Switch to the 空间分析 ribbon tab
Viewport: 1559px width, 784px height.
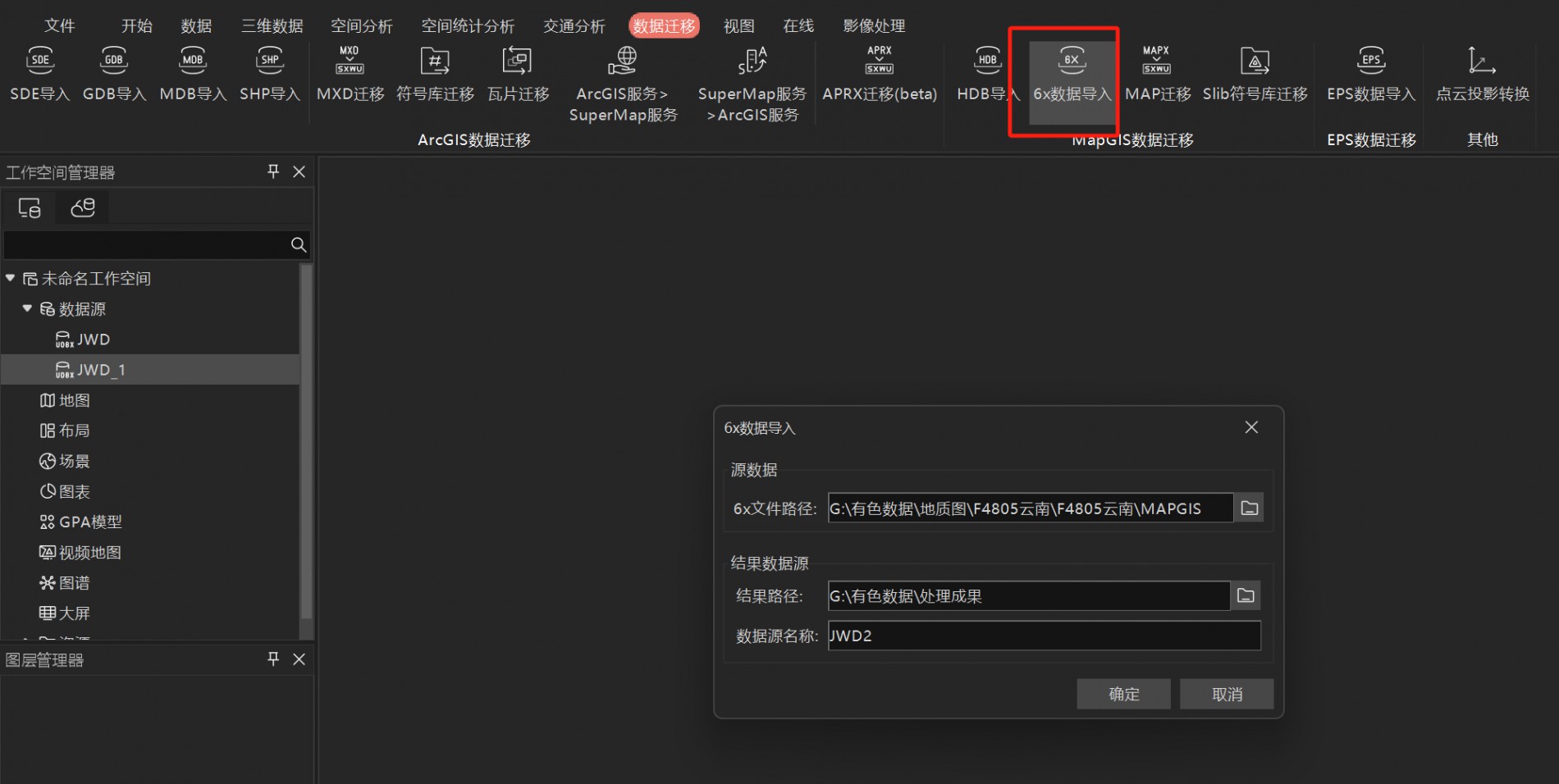[x=361, y=26]
